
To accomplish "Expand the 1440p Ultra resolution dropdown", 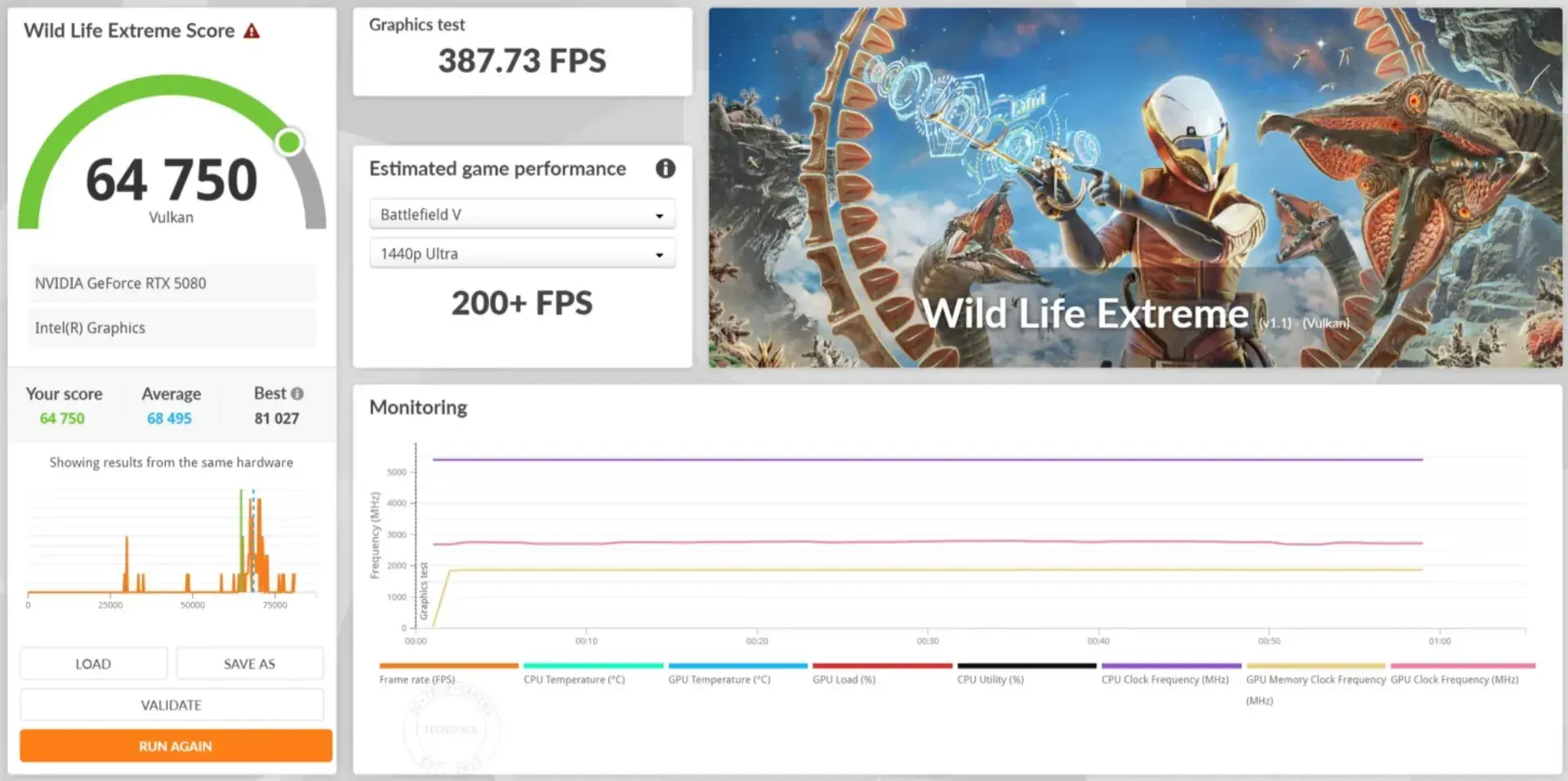I will click(522, 254).
